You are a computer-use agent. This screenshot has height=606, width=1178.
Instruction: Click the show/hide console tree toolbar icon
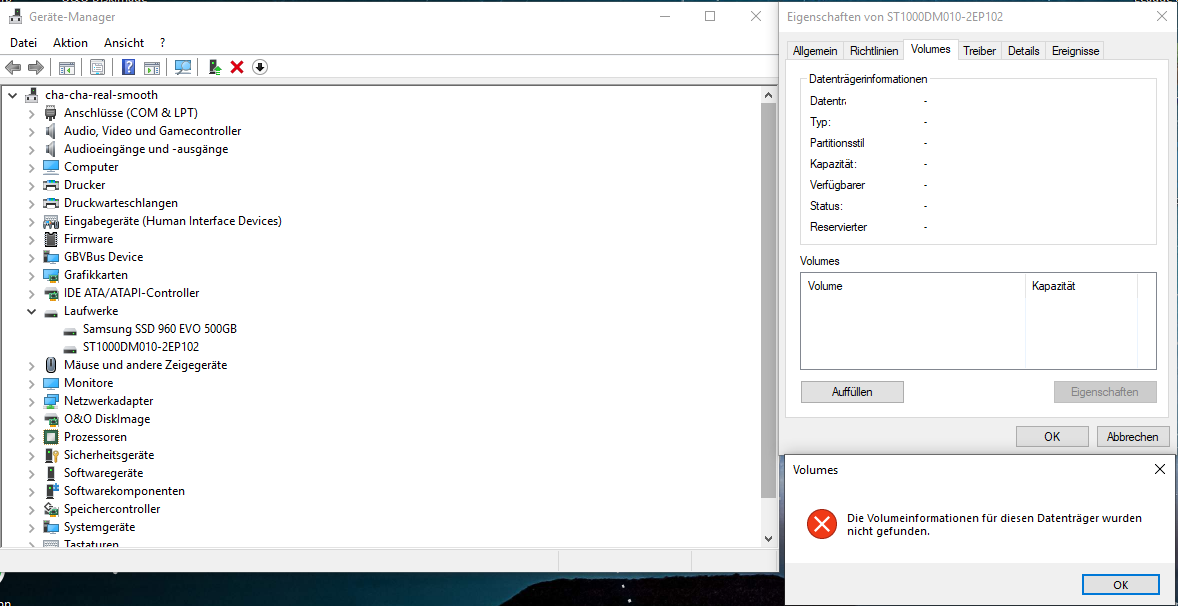tap(67, 68)
